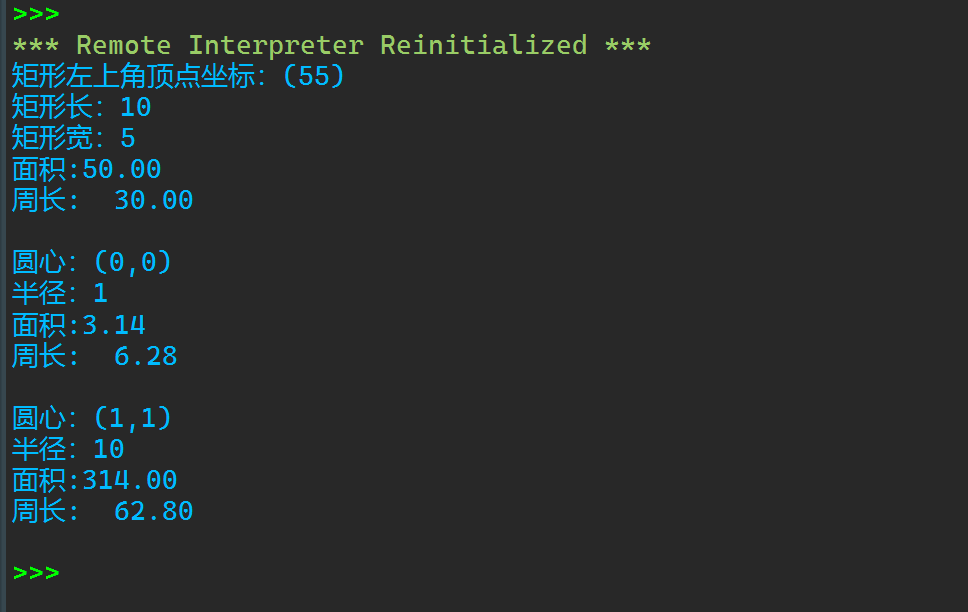The width and height of the screenshot is (968, 612).
Task: Click the Remote Interpreter Reinitialized message
Action: coord(331,45)
